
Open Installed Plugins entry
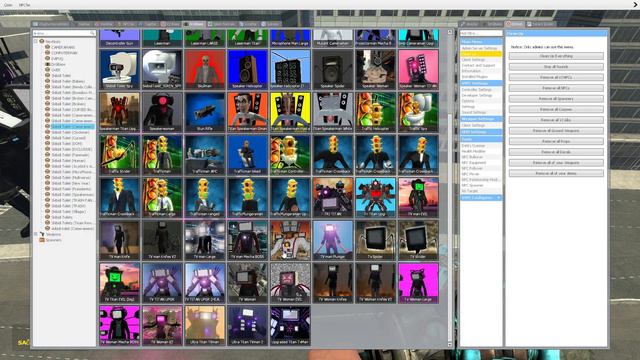pos(481,77)
